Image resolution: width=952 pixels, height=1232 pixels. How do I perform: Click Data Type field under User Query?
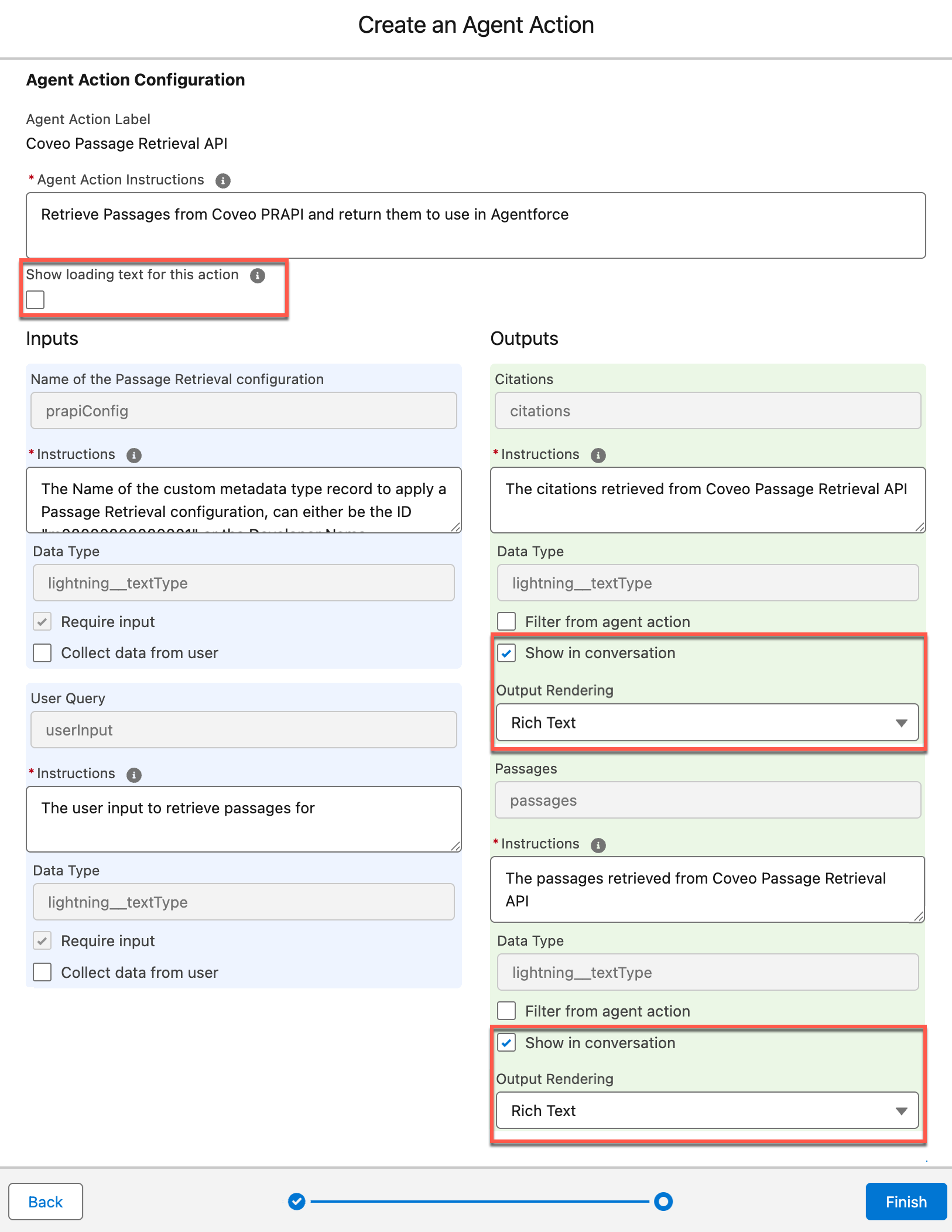pos(244,902)
